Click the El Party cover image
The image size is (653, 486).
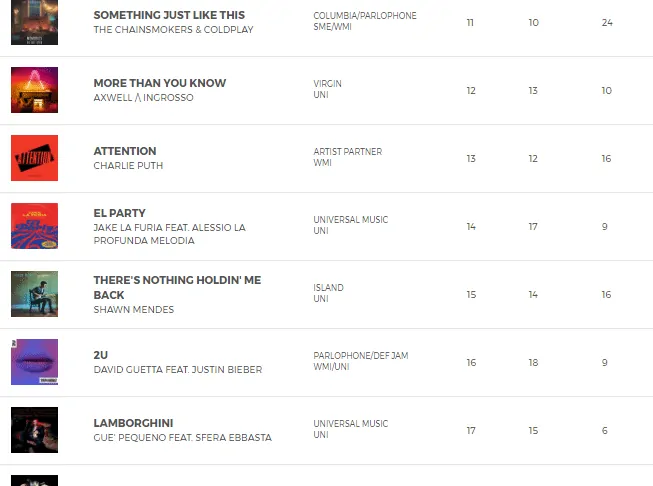click(34, 226)
